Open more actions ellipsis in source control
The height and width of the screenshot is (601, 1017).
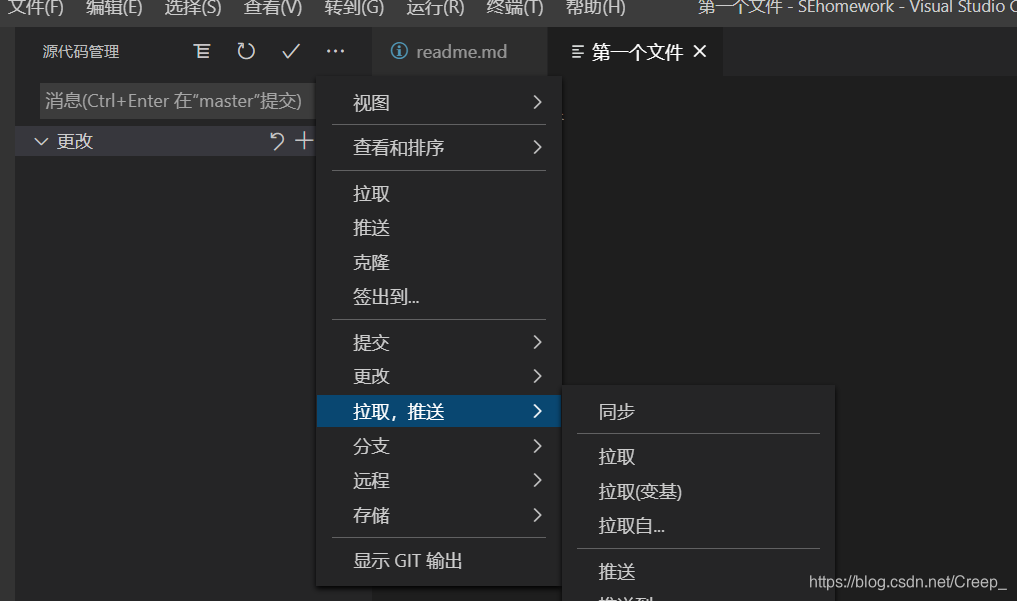(x=335, y=51)
